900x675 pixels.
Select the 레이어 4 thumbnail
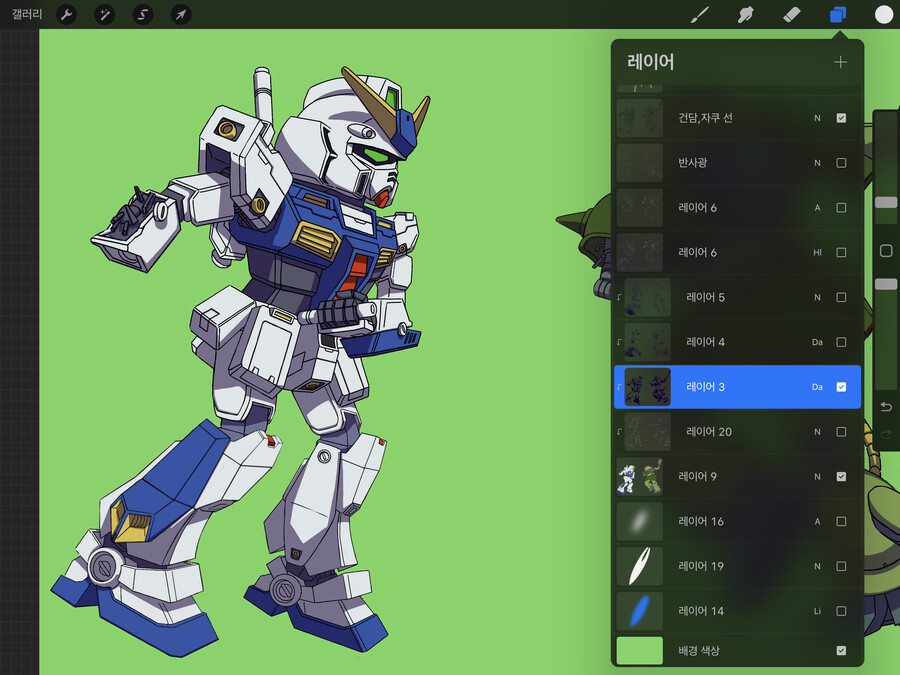pyautogui.click(x=647, y=342)
